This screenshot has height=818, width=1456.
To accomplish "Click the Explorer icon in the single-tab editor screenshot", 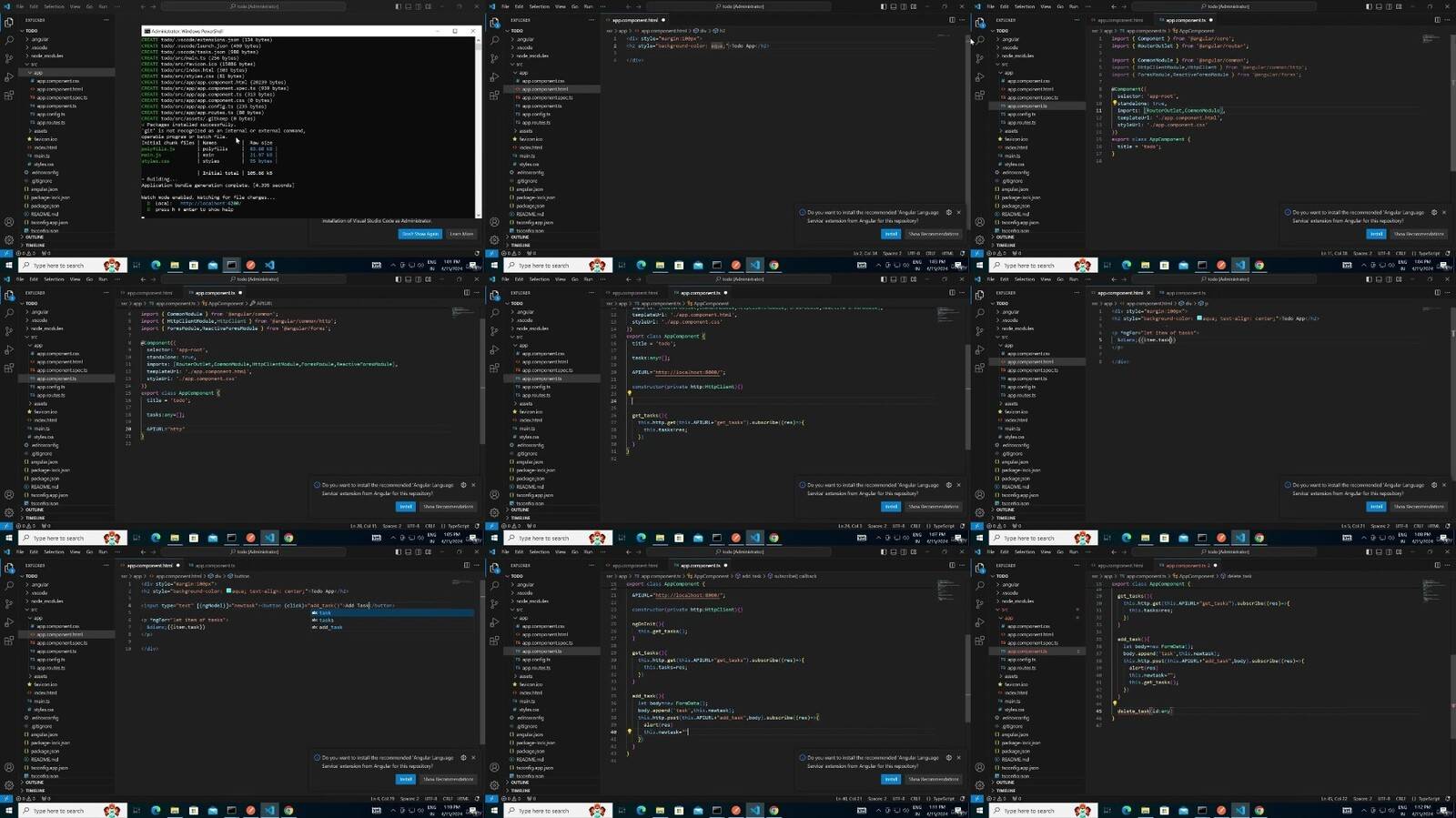I will tap(494, 23).
